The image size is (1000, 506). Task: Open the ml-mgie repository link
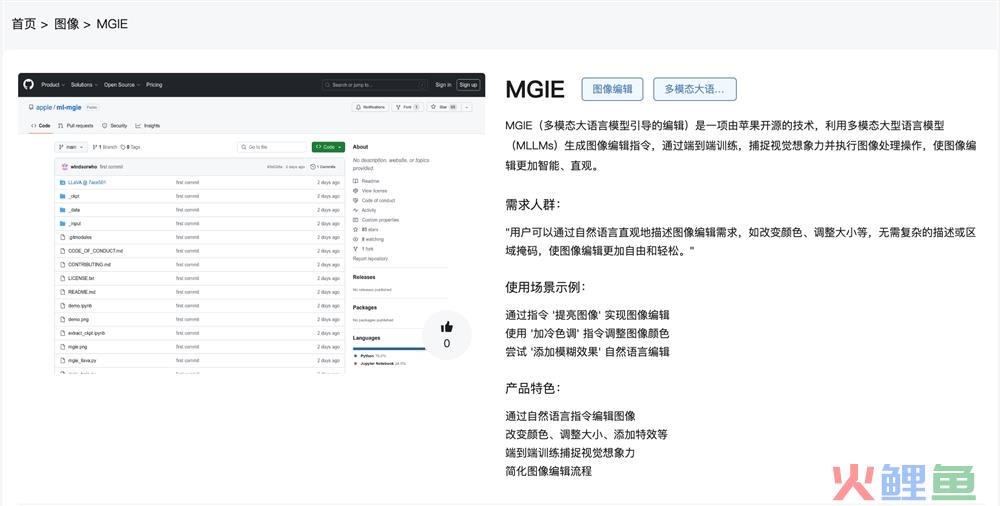[x=69, y=107]
